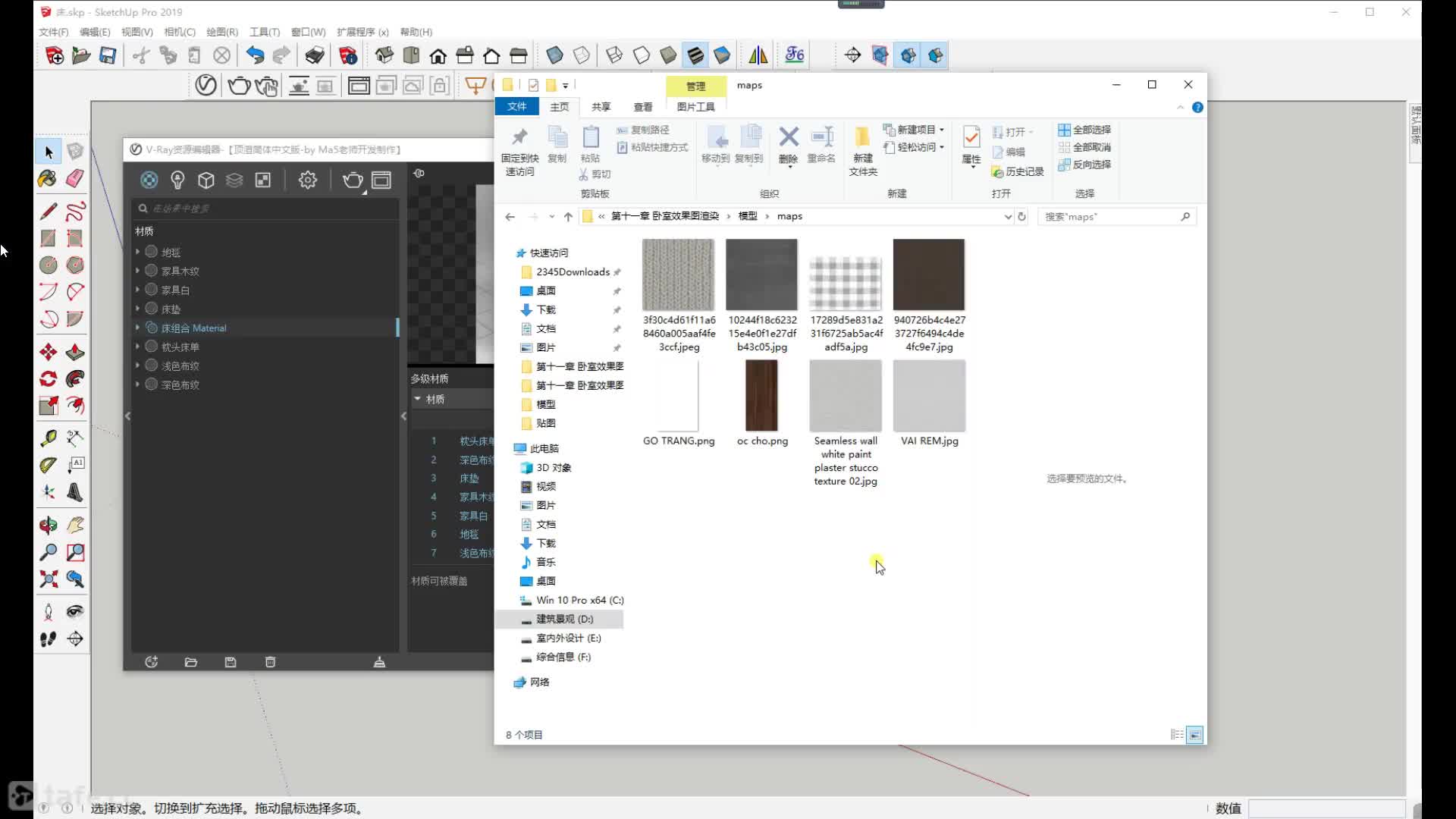
Task: Open V-Ray Lights bulb icon
Action: click(177, 180)
